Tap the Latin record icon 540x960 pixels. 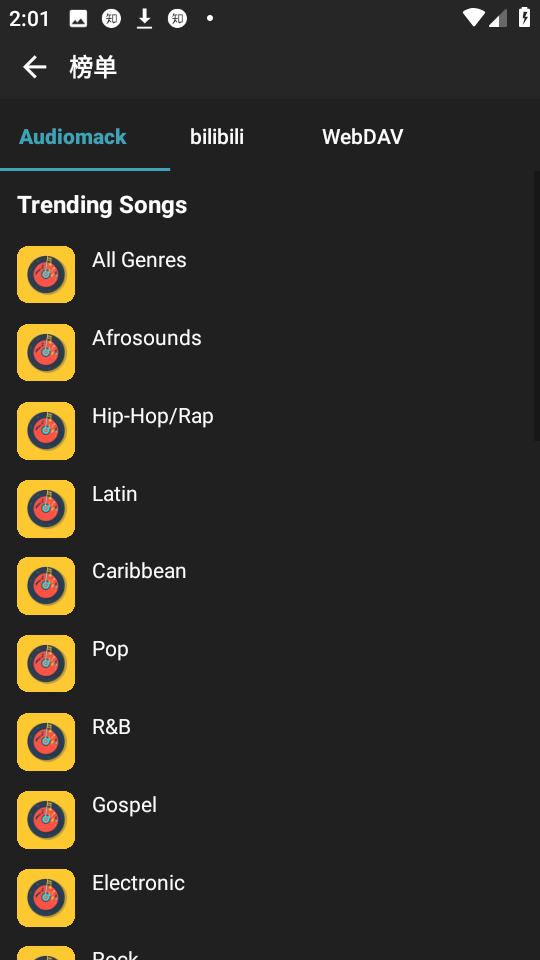pos(46,508)
